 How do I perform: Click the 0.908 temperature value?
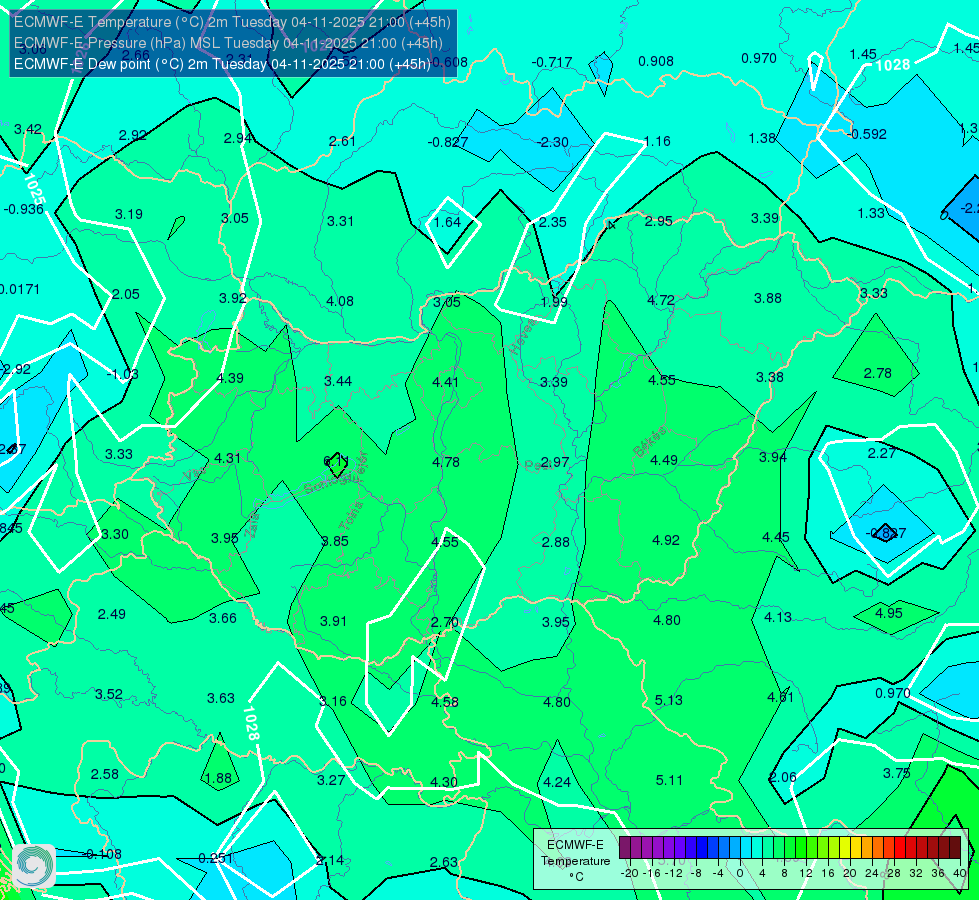656,61
